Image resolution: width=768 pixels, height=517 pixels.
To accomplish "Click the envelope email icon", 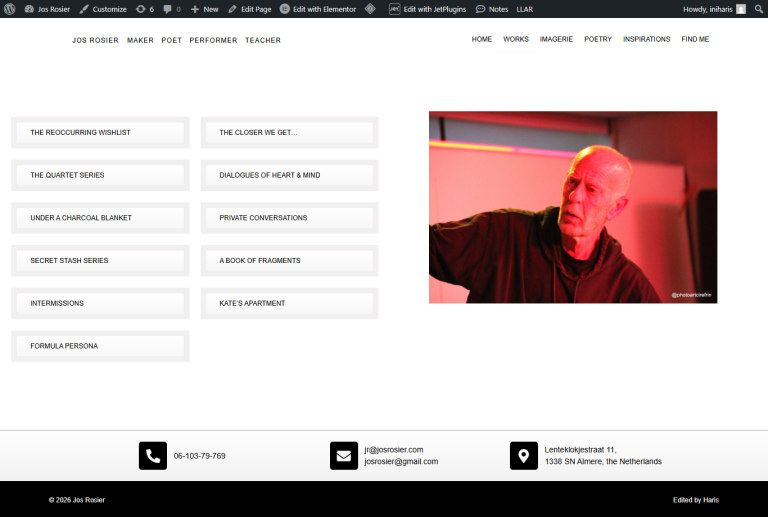I will pyautogui.click(x=343, y=456).
